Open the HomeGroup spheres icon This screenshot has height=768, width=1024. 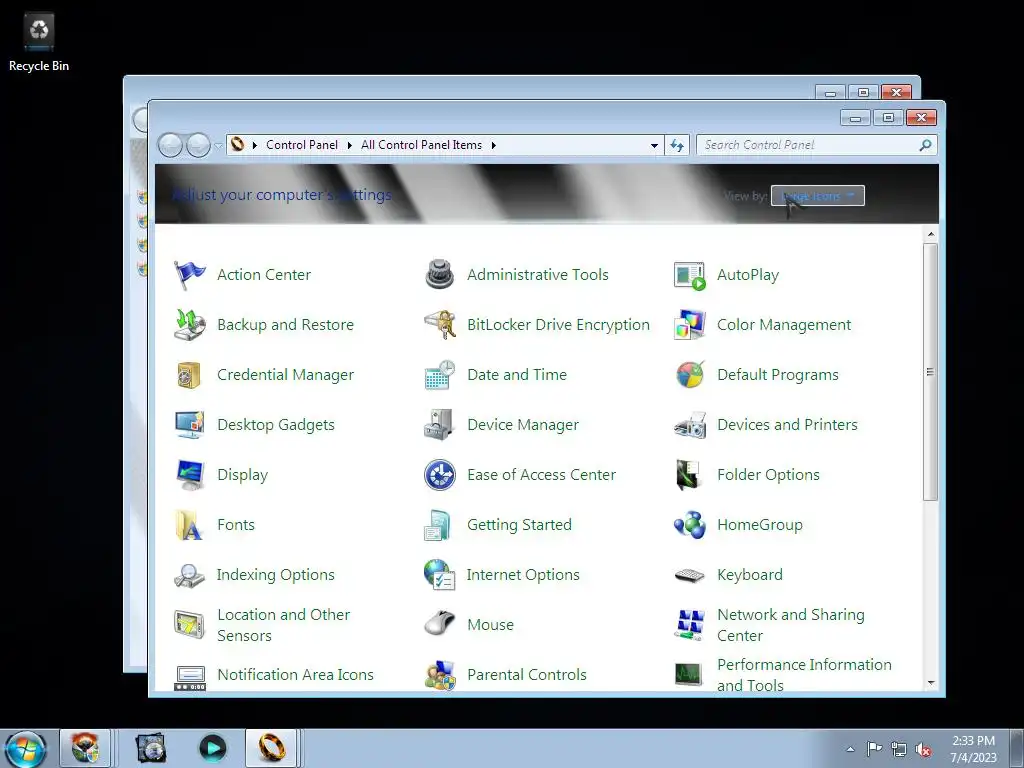pos(690,524)
